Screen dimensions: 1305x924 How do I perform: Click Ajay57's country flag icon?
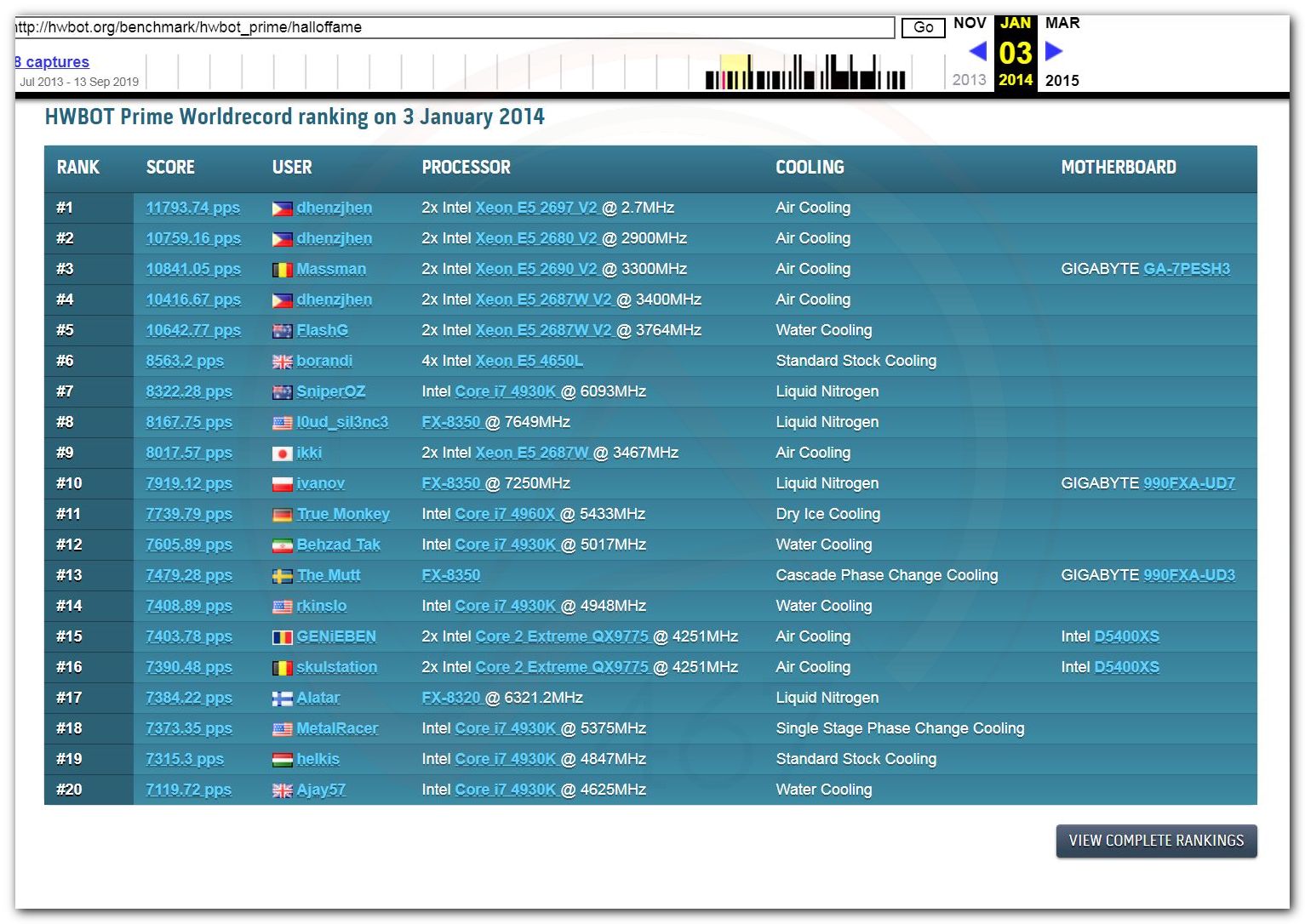tap(282, 790)
